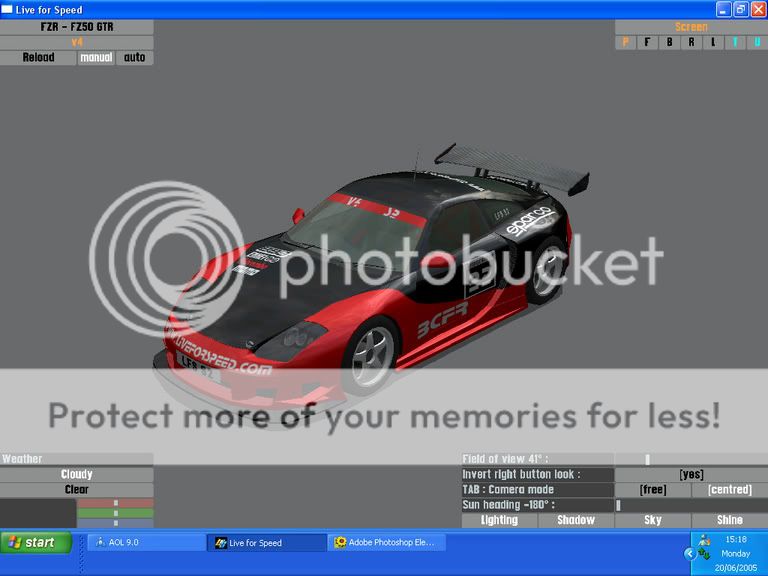Select the P view button
The height and width of the screenshot is (576, 768).
626,42
